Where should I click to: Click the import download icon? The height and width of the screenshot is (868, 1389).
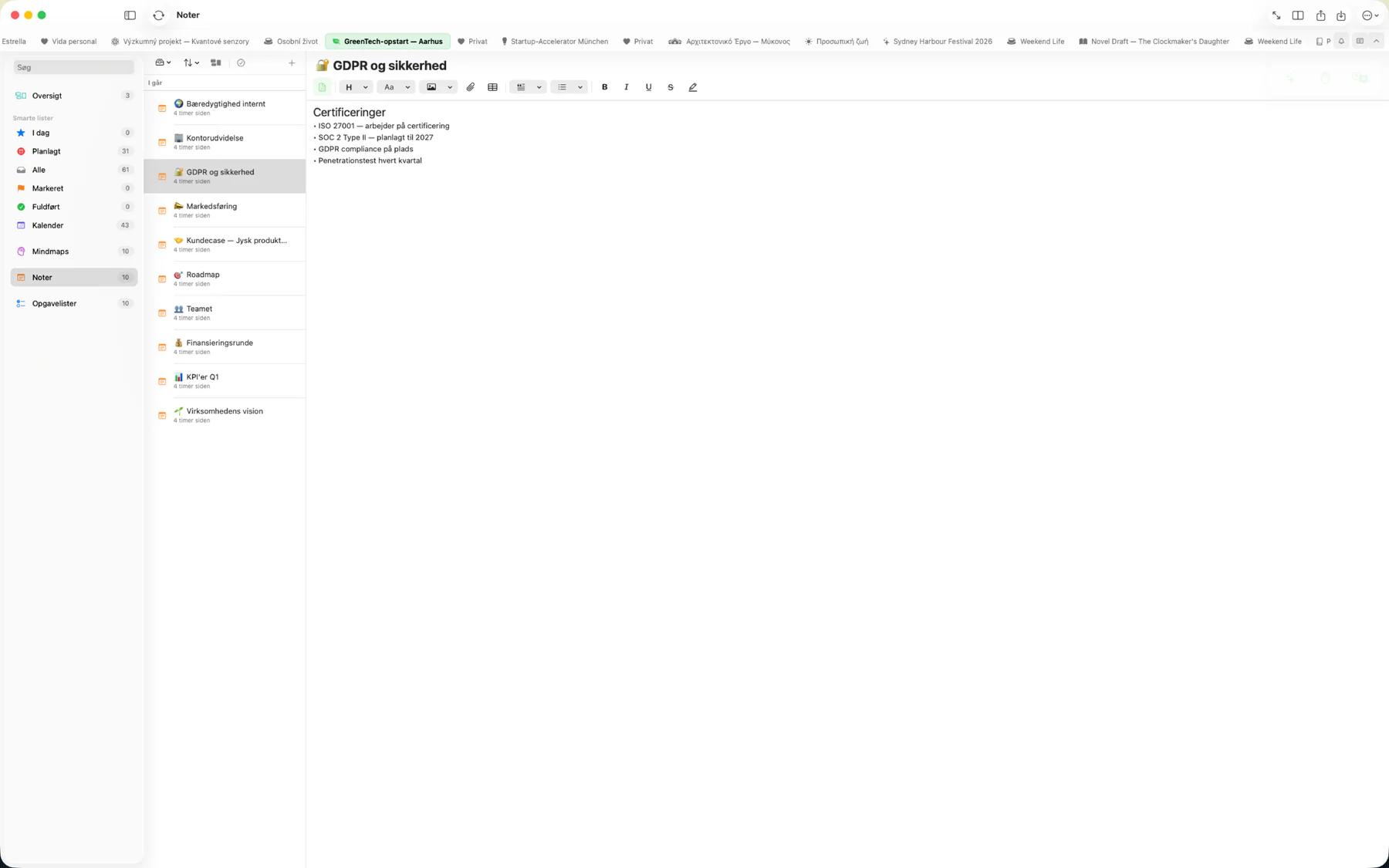(1341, 15)
